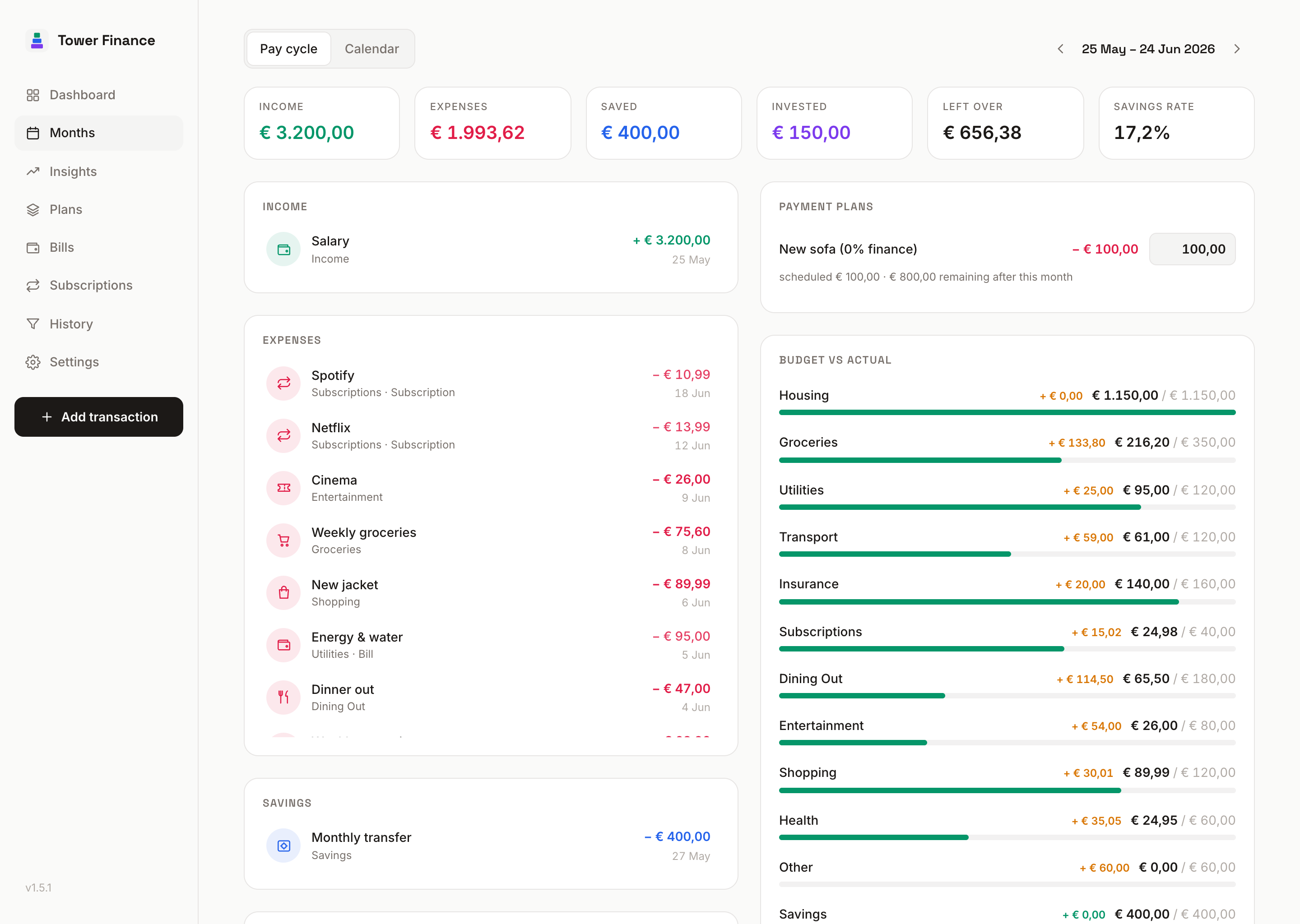The height and width of the screenshot is (924, 1300).
Task: Select Months in the sidebar
Action: [98, 133]
